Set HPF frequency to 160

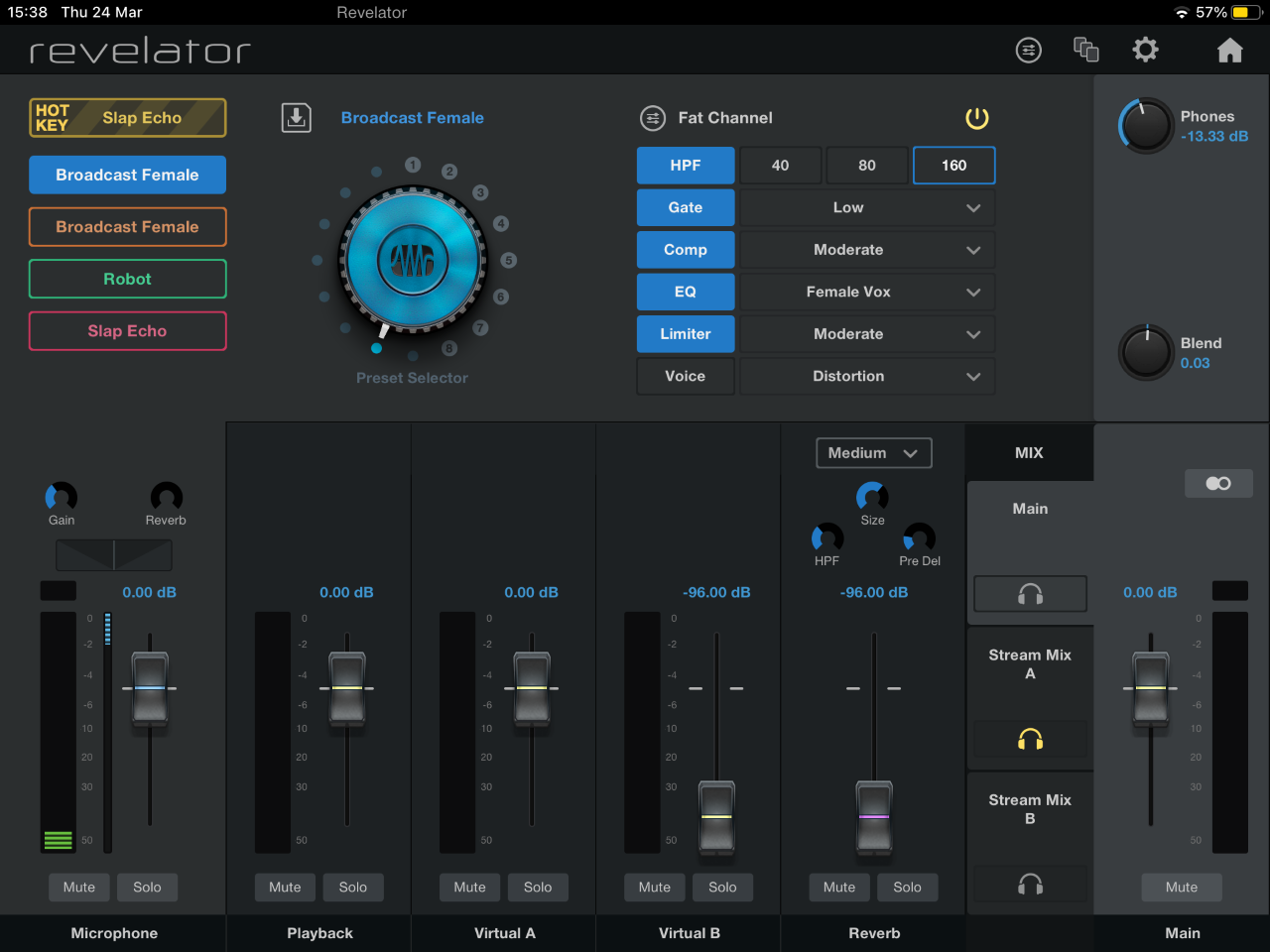pyautogui.click(x=953, y=166)
